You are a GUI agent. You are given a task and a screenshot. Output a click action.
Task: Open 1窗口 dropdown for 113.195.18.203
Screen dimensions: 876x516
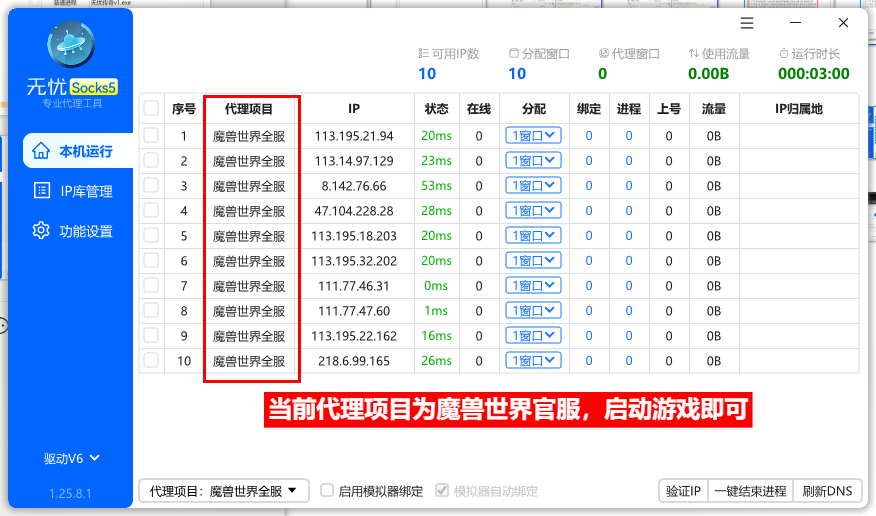pyautogui.click(x=534, y=236)
